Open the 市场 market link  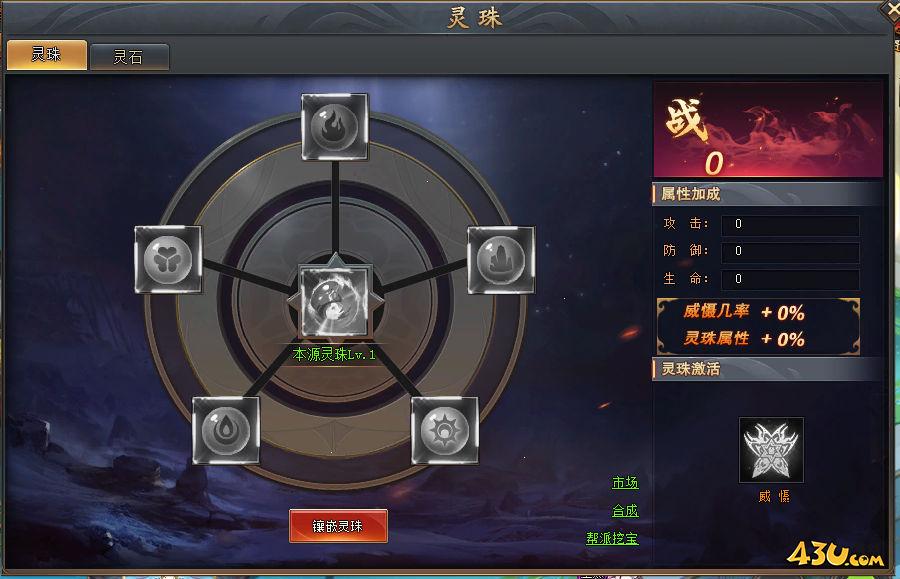coord(625,483)
